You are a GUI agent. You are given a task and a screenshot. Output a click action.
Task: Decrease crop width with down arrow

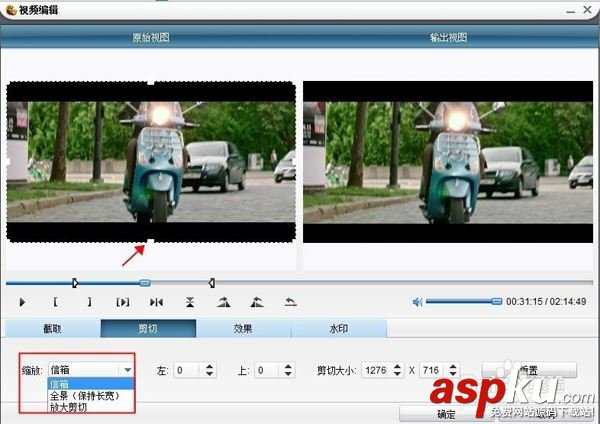[398, 374]
